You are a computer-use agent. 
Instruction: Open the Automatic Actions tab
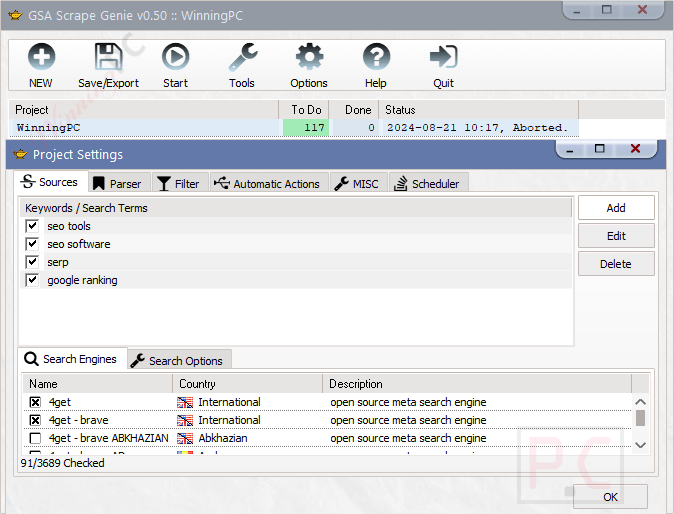pyautogui.click(x=267, y=183)
